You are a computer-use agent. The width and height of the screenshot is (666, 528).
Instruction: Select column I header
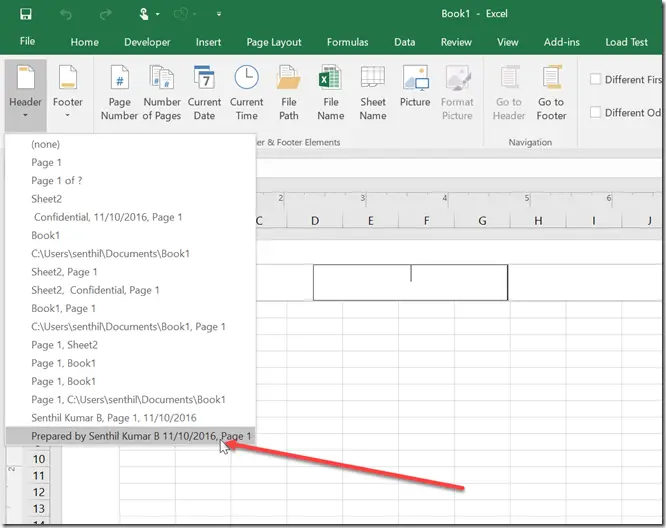coord(594,221)
